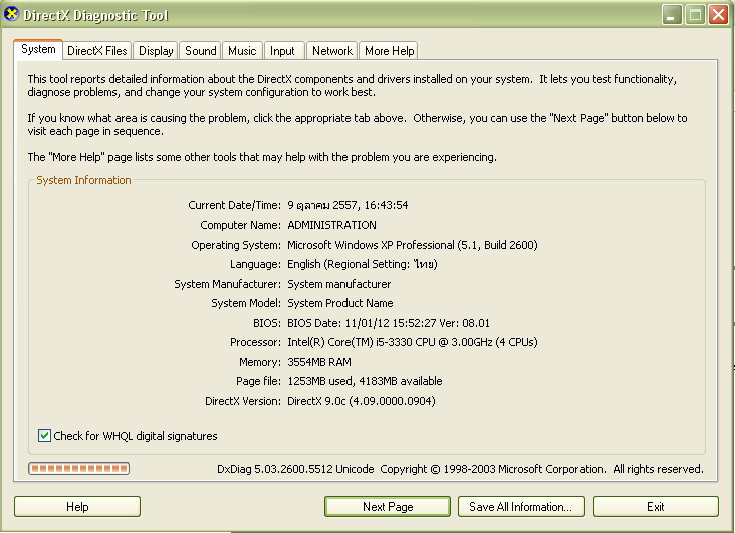Switch to the System tab
Screen dimensions: 735x533
tap(38, 49)
